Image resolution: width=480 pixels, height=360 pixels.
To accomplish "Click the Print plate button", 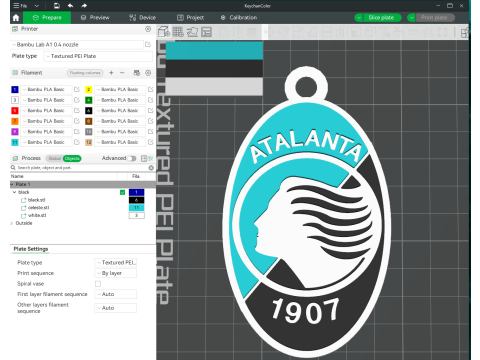I will (435, 18).
